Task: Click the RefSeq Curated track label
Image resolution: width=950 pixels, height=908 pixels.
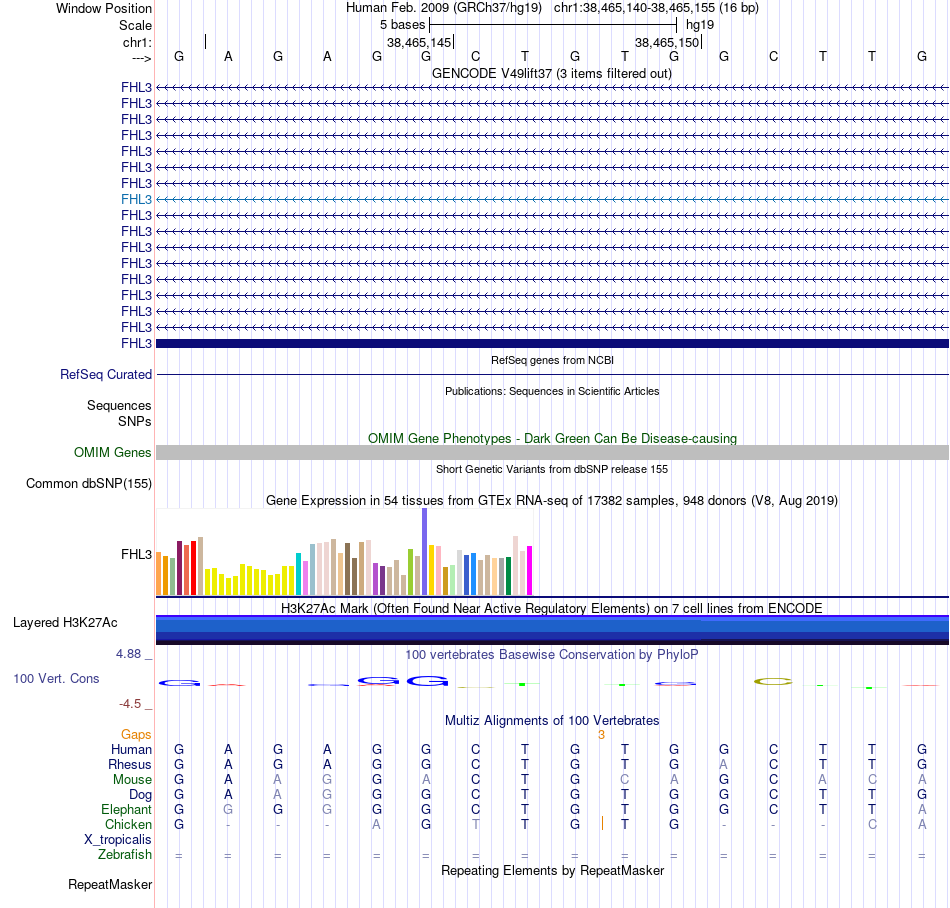Action: pos(105,374)
